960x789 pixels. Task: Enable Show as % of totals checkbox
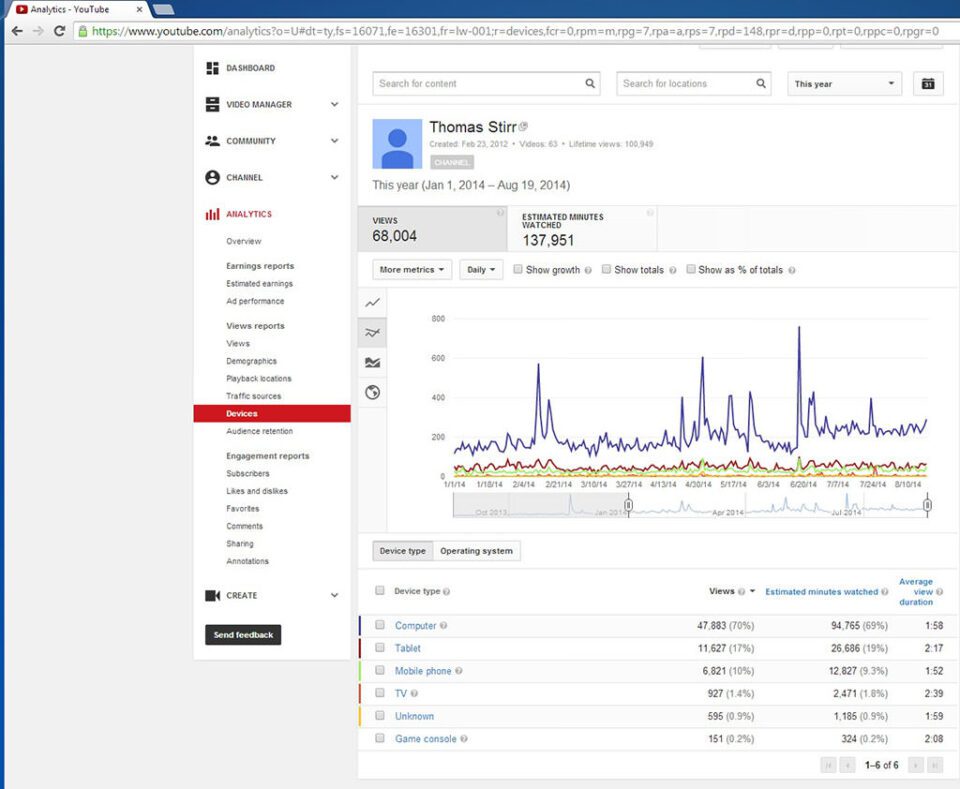tap(691, 269)
